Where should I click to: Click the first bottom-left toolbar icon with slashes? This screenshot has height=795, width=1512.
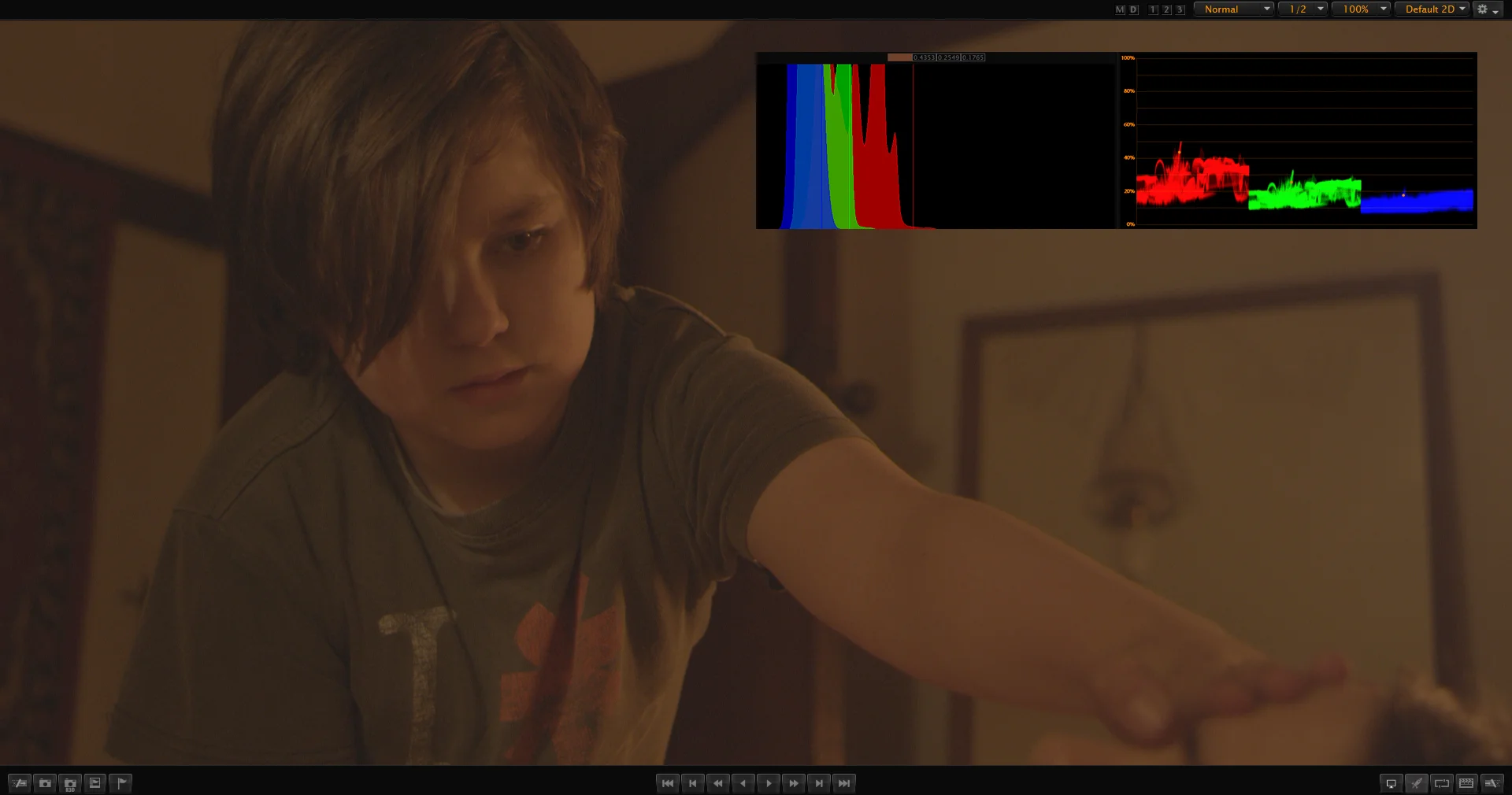(20, 783)
